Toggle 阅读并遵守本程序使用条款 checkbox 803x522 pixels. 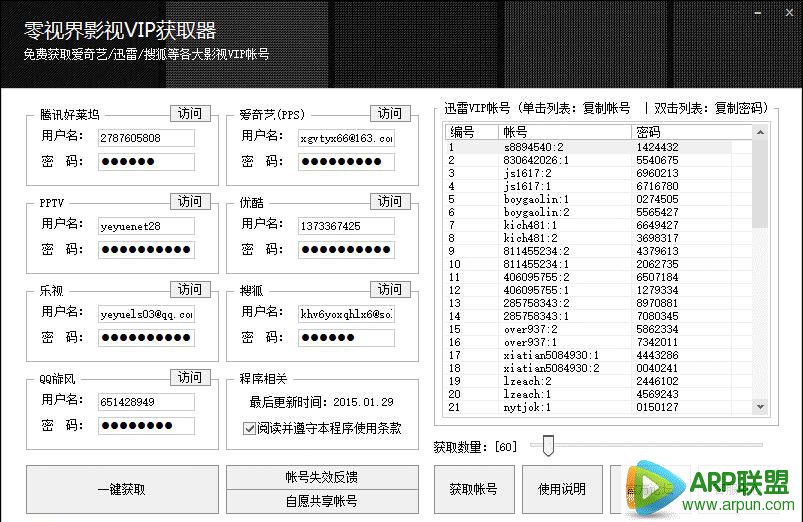(x=249, y=428)
